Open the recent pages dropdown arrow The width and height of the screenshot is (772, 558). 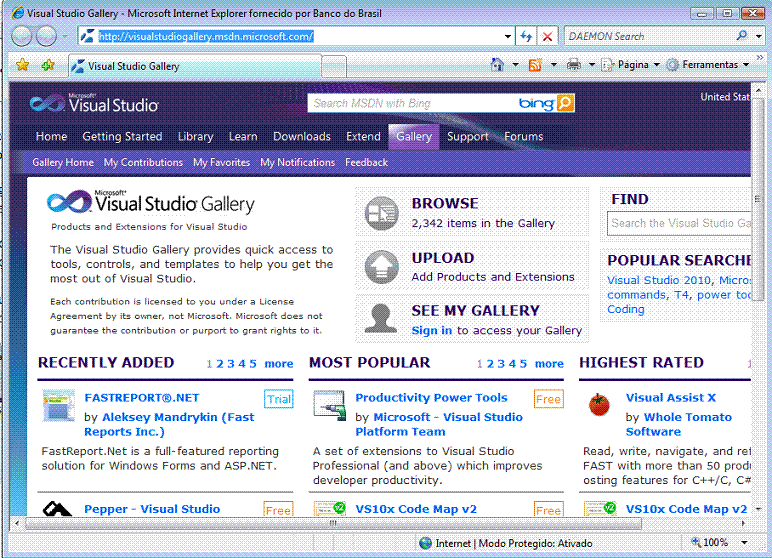64,36
